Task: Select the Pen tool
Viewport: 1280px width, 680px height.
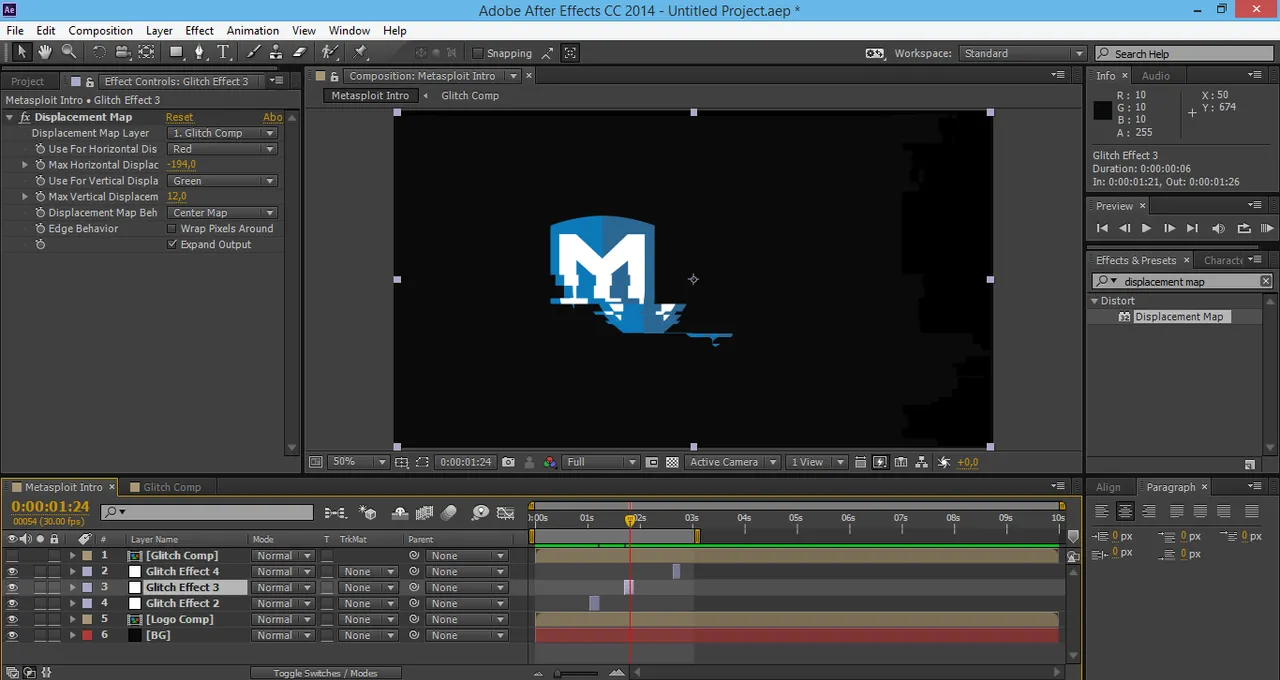Action: 200,52
